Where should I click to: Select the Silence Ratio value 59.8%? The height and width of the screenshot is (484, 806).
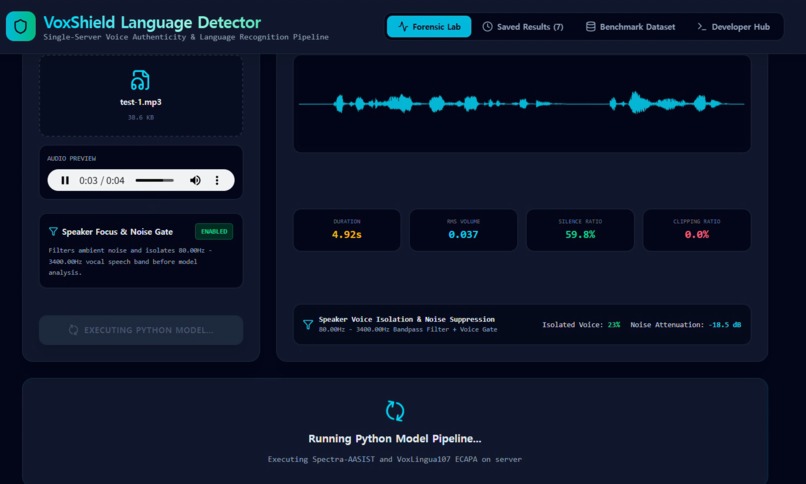point(580,235)
